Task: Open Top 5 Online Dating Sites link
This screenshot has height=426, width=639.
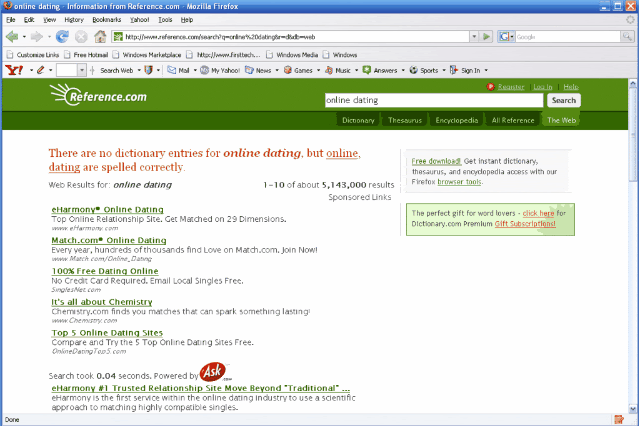Action: (107, 333)
